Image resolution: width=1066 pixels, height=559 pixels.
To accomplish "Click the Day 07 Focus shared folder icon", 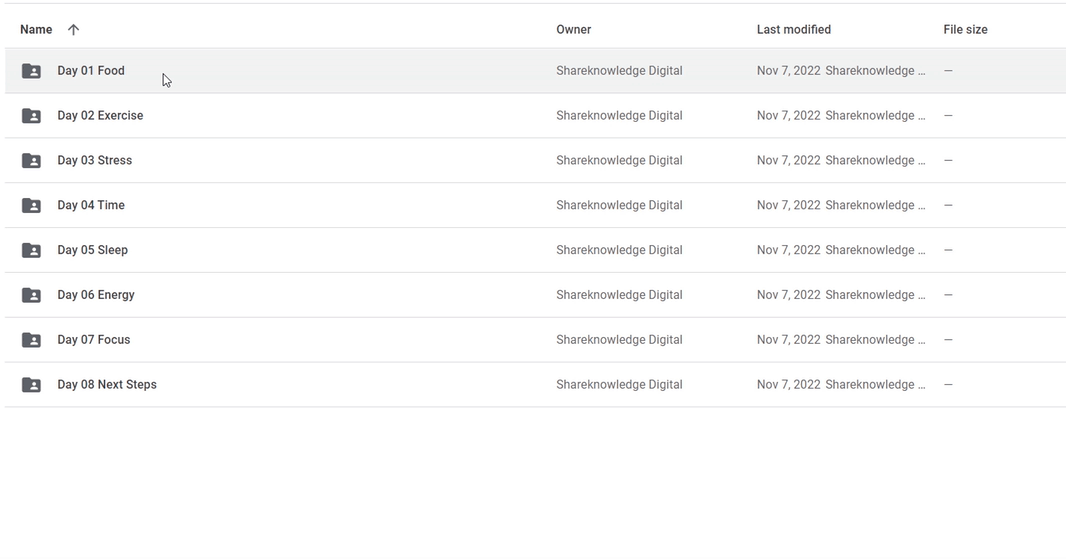I will [x=31, y=340].
